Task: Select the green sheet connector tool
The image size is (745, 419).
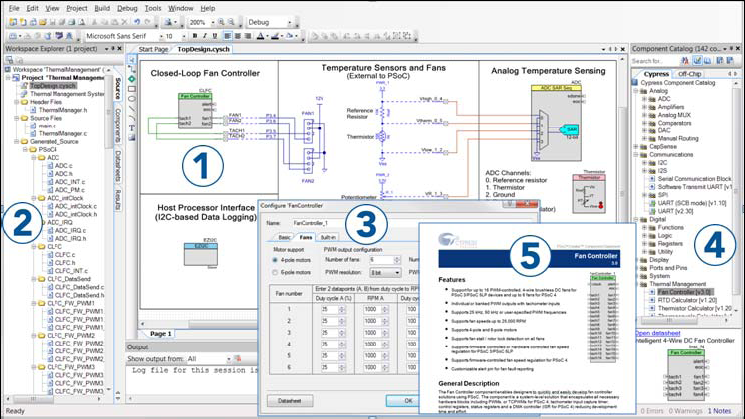Action: tap(132, 79)
